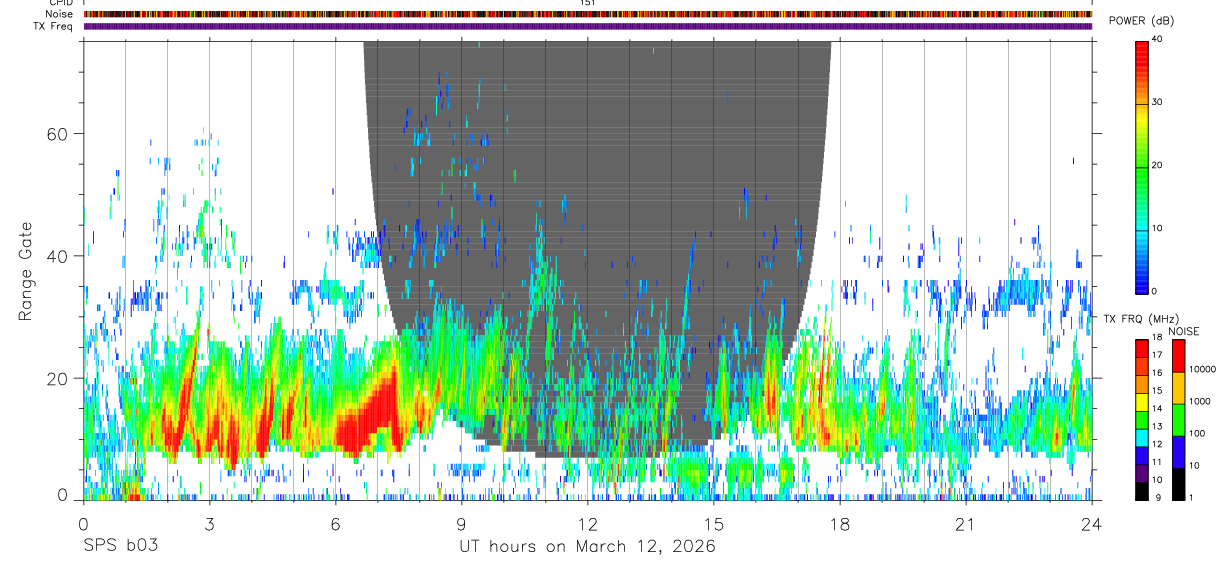
Task: Click TX FRQ legend value '16'
Action: click(x=1159, y=373)
